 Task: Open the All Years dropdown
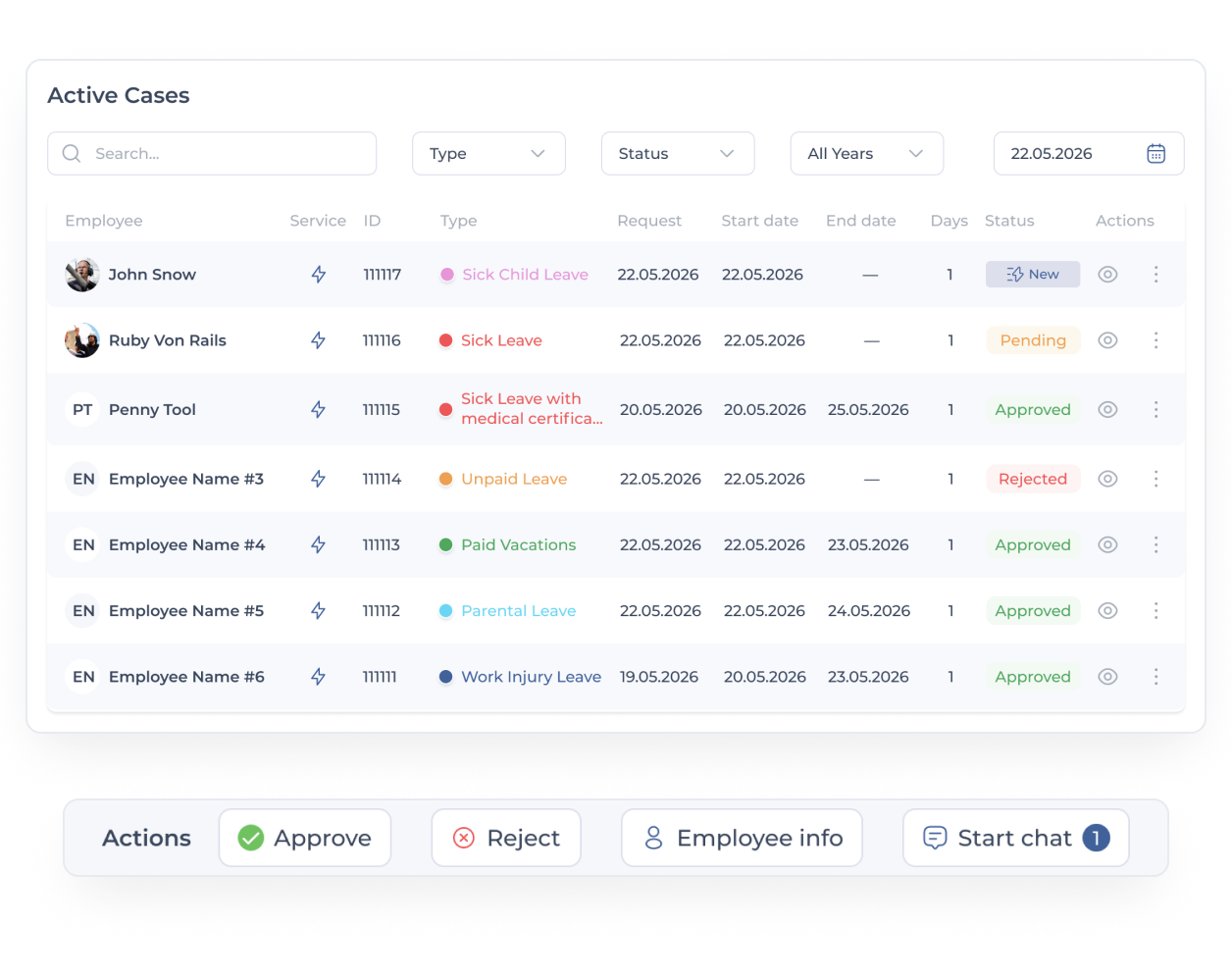867,154
